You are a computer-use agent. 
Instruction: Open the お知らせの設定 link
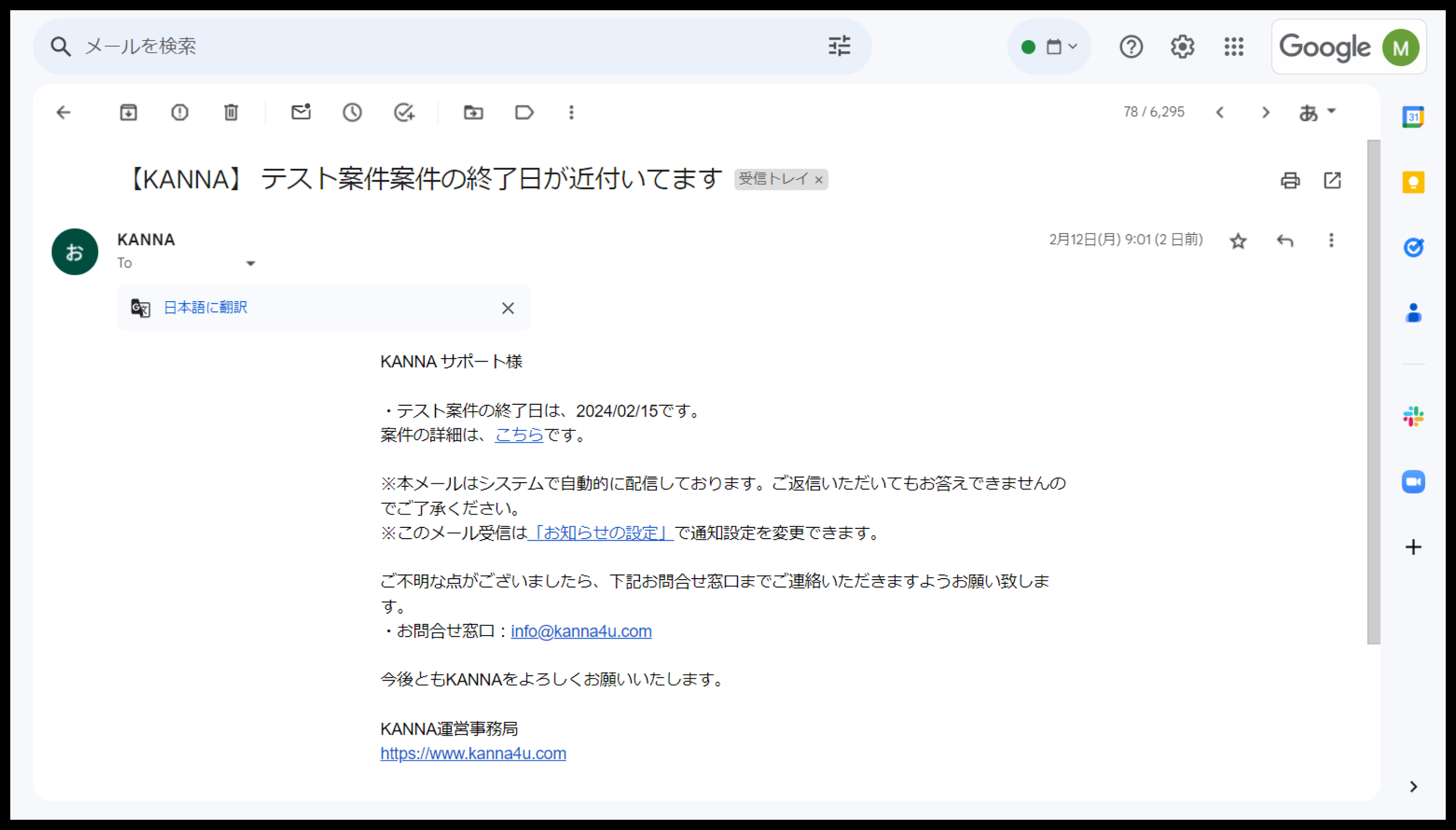click(x=601, y=532)
